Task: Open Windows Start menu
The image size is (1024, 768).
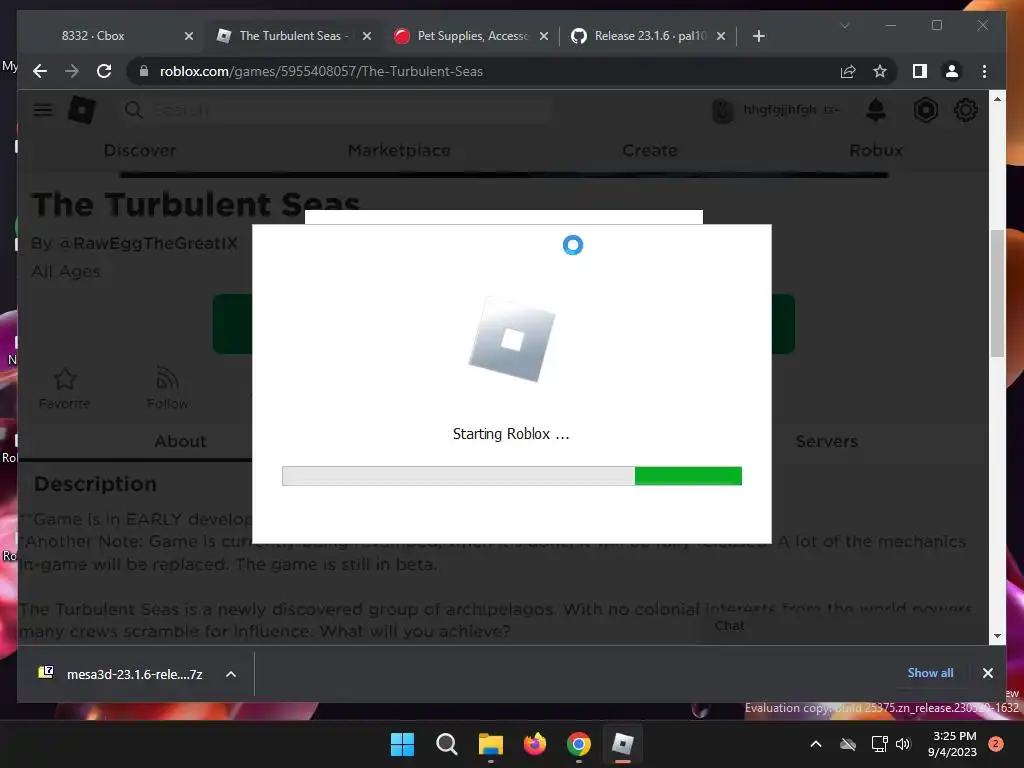Action: (x=402, y=744)
